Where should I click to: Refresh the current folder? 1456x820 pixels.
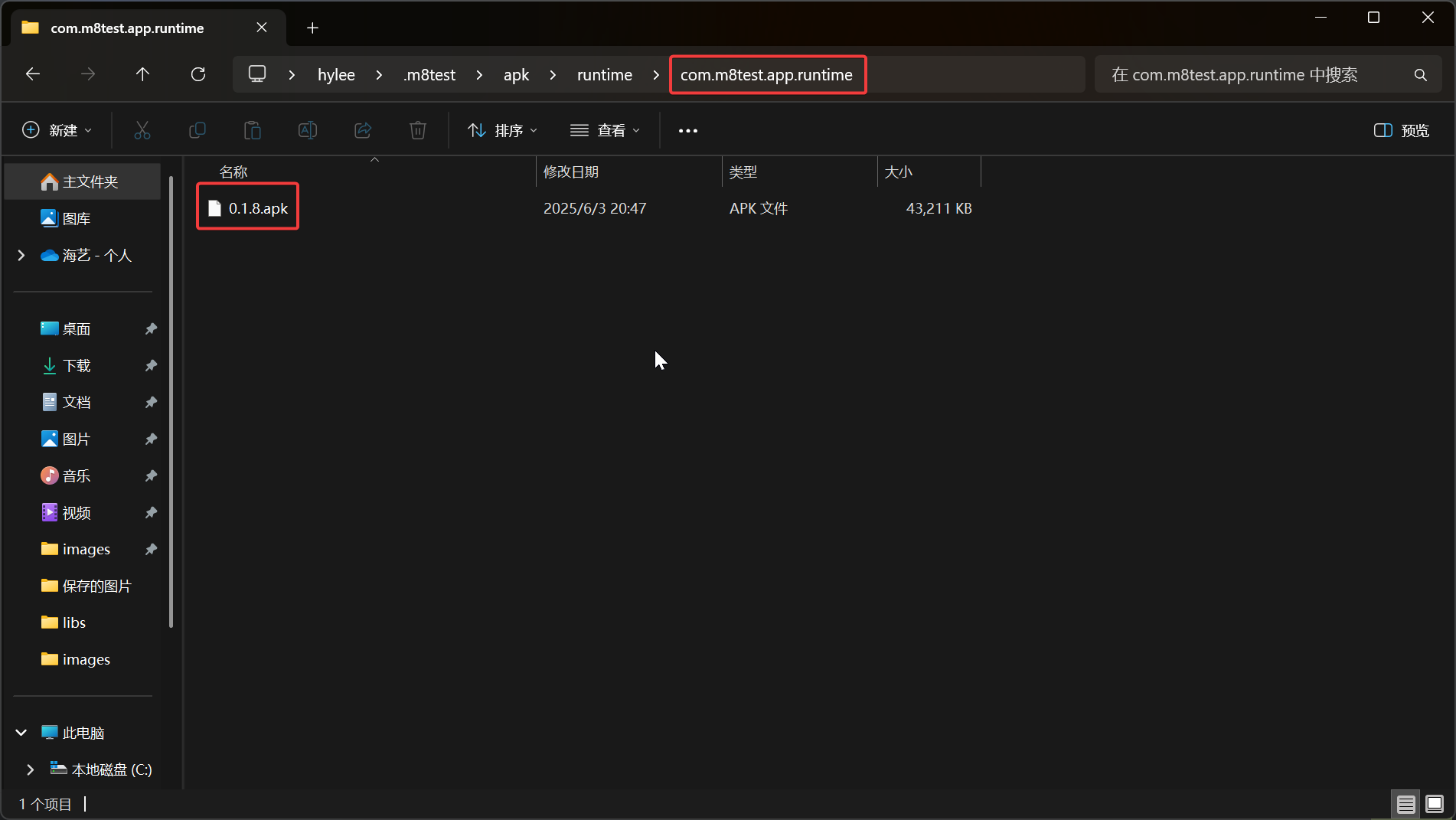198,74
